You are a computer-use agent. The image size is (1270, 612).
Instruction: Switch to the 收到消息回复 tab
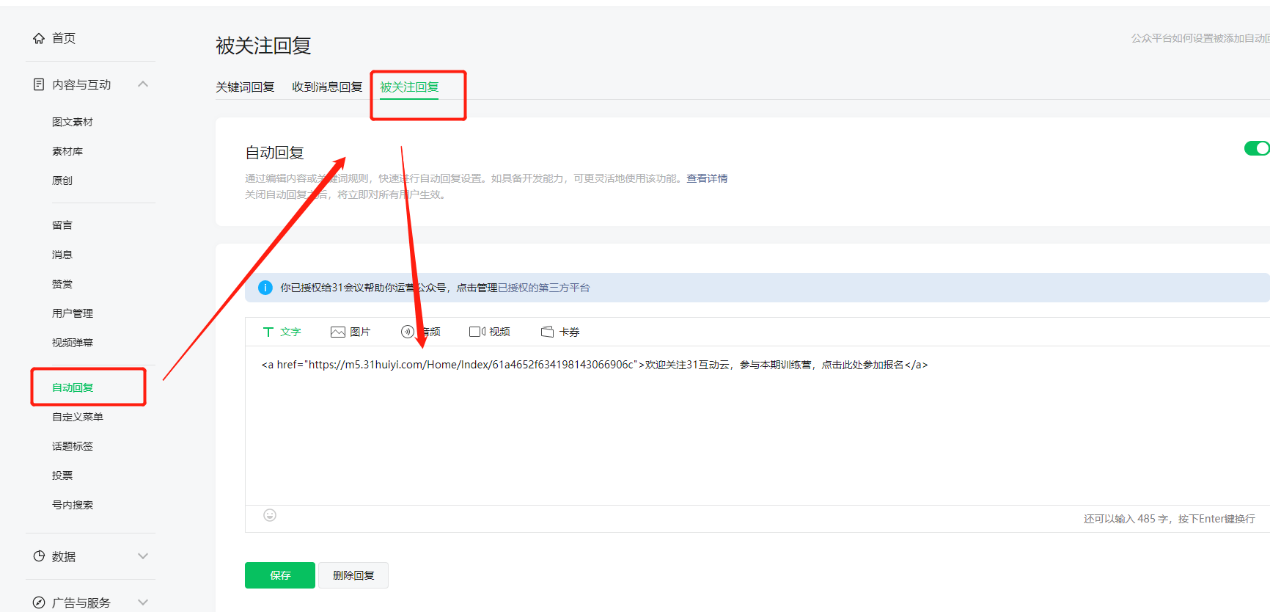tap(327, 87)
